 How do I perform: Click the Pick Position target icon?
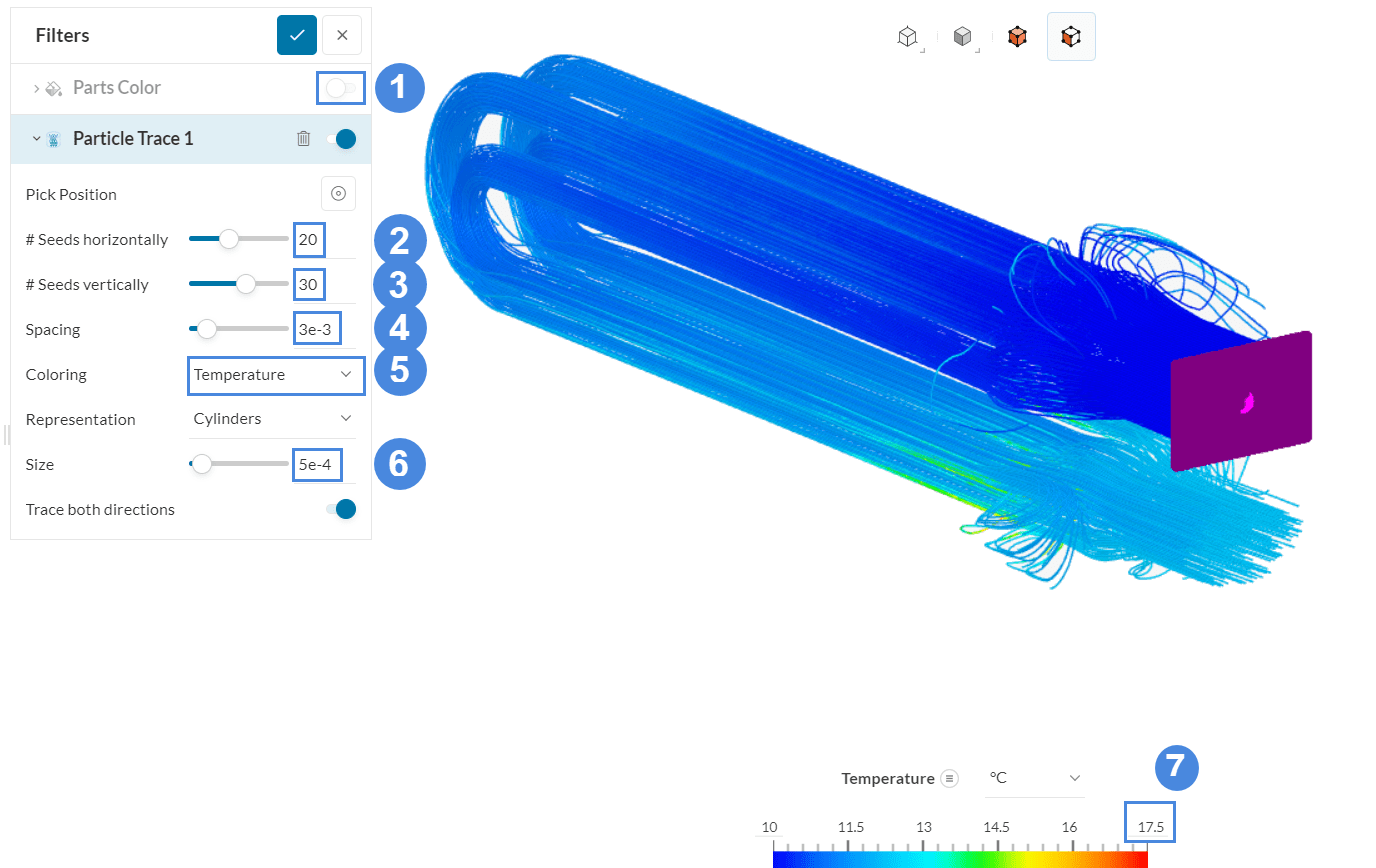(338, 193)
